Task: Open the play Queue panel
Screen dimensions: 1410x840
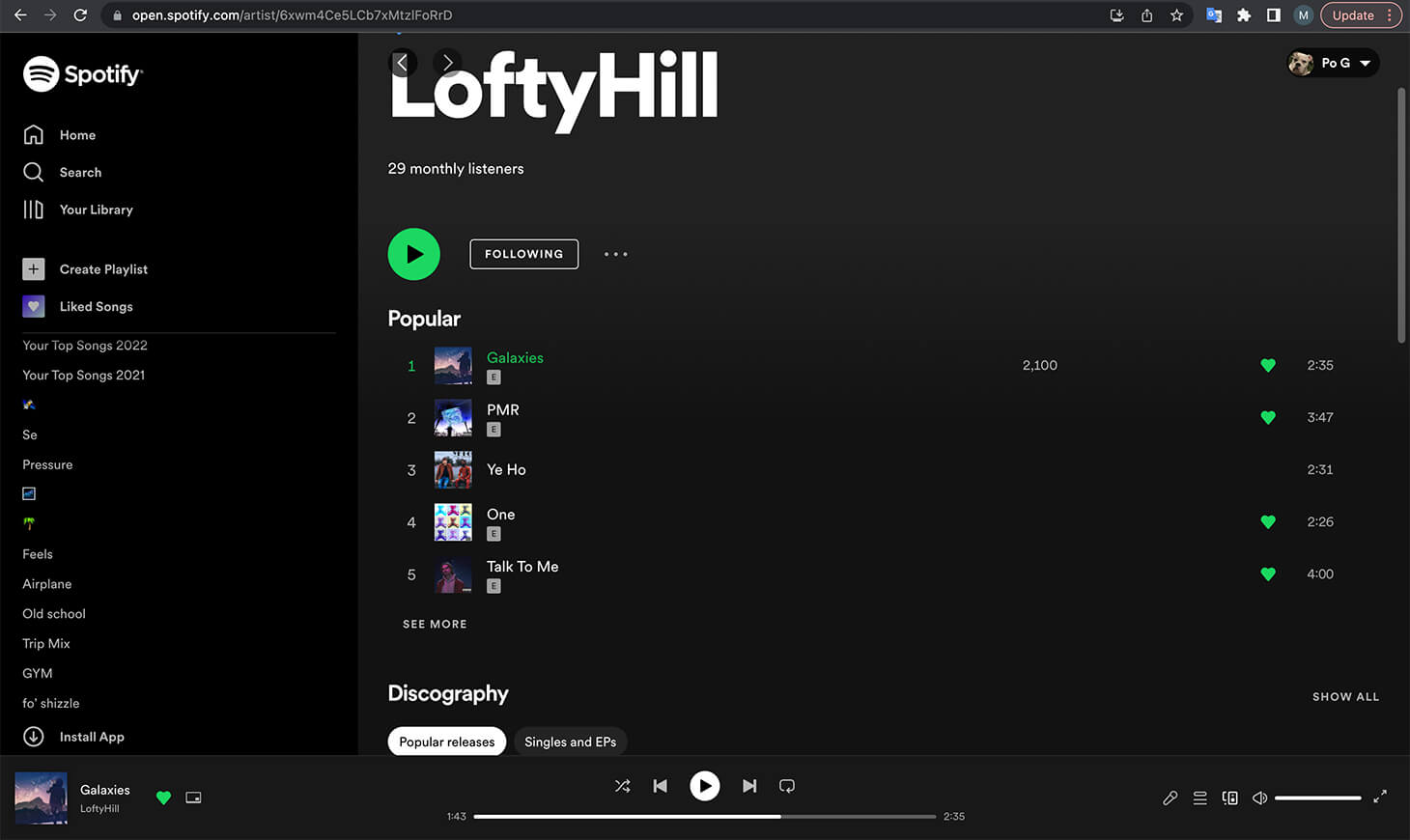Action: pos(1199,798)
